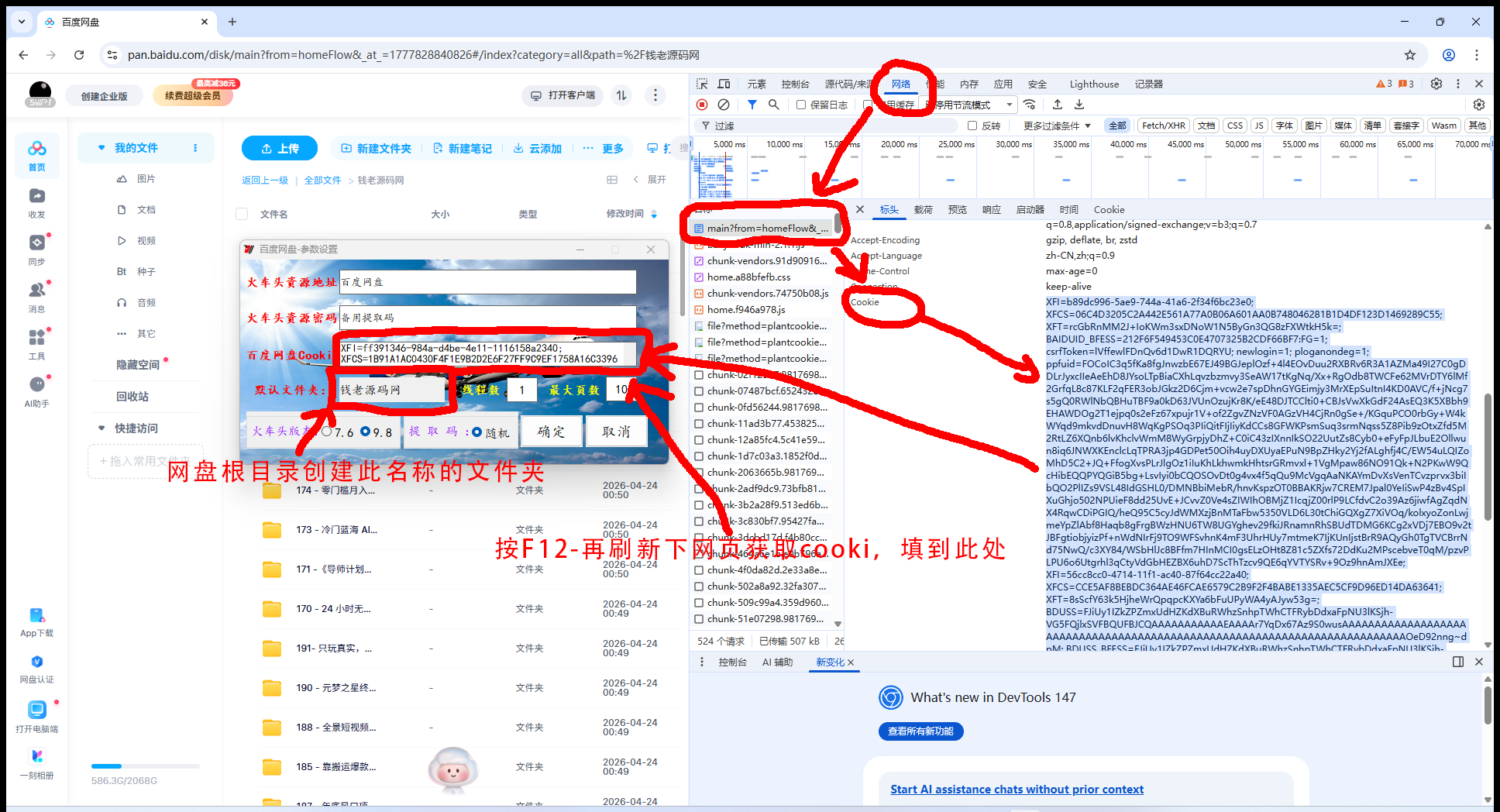Open the three-dot menu beside 打开客户端
Image resolution: width=1500 pixels, height=812 pixels.
pos(655,95)
